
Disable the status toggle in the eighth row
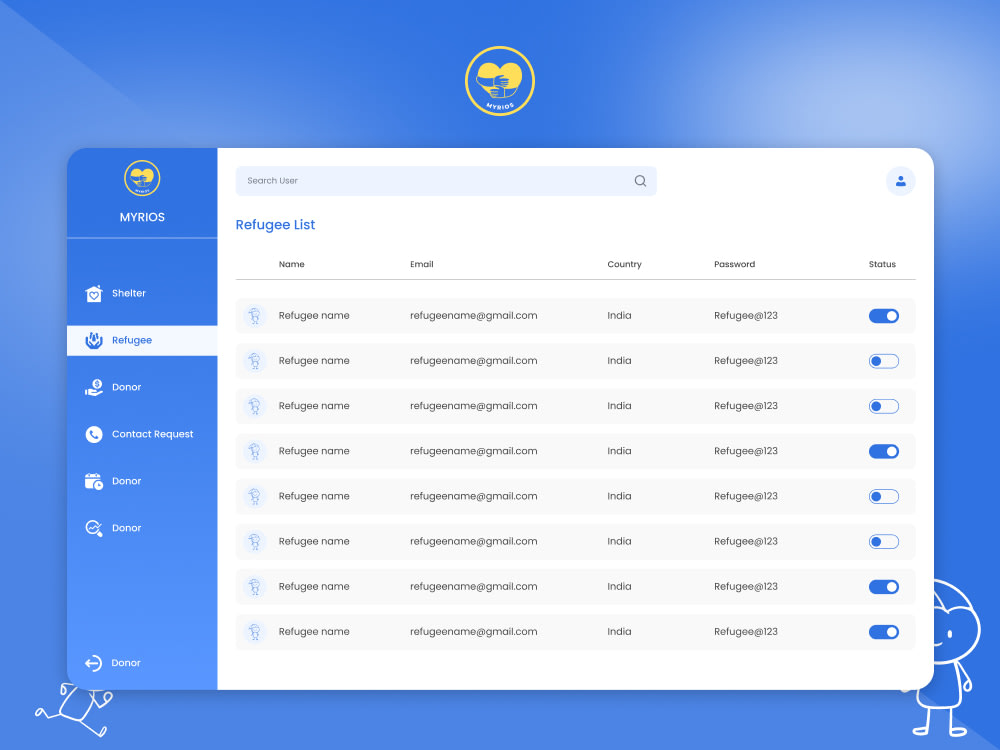coord(884,632)
